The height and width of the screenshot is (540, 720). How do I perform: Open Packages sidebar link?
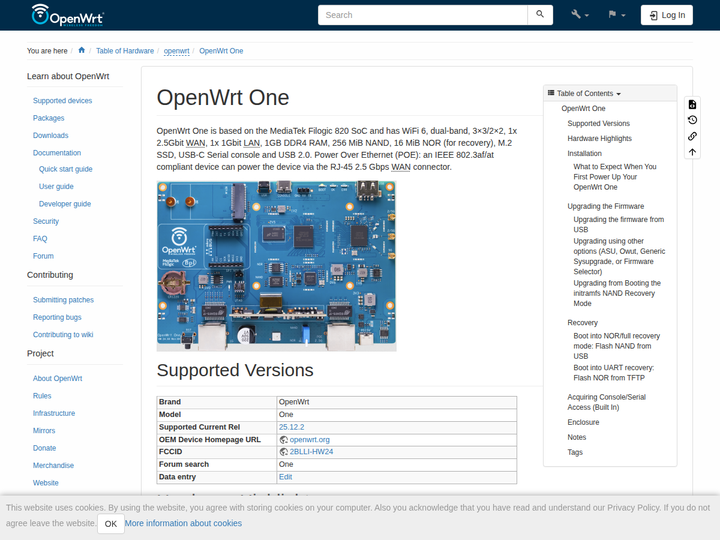(x=49, y=118)
